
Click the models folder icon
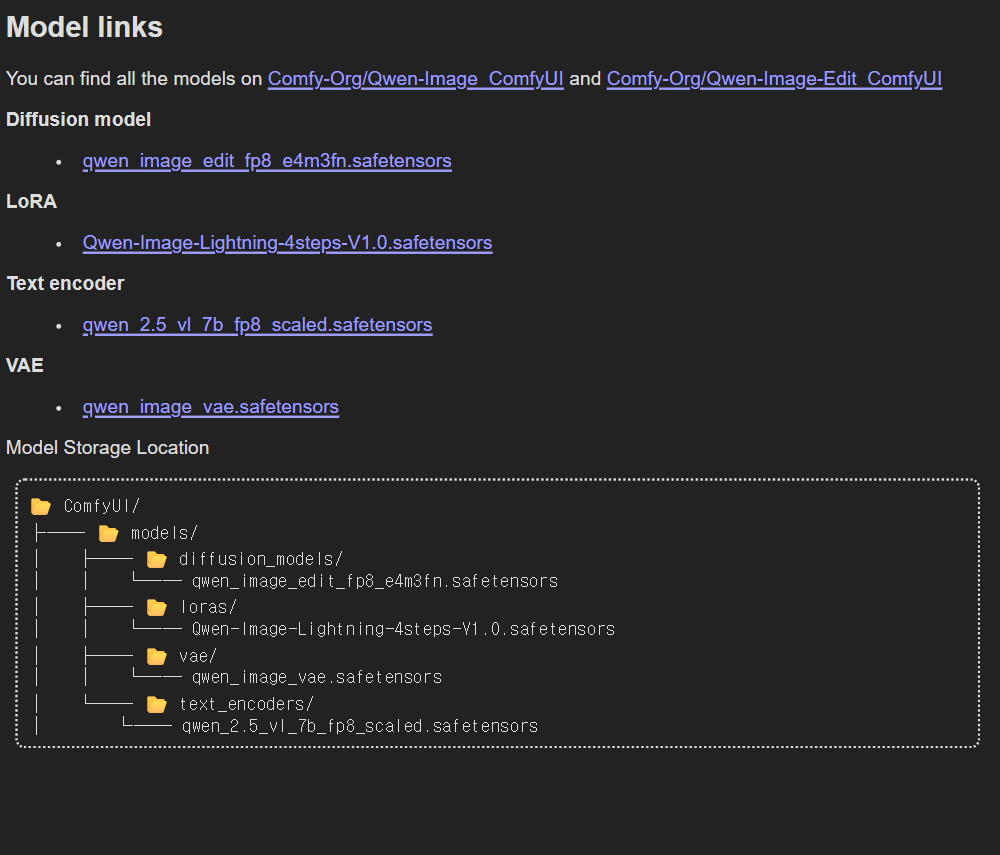click(x=108, y=534)
